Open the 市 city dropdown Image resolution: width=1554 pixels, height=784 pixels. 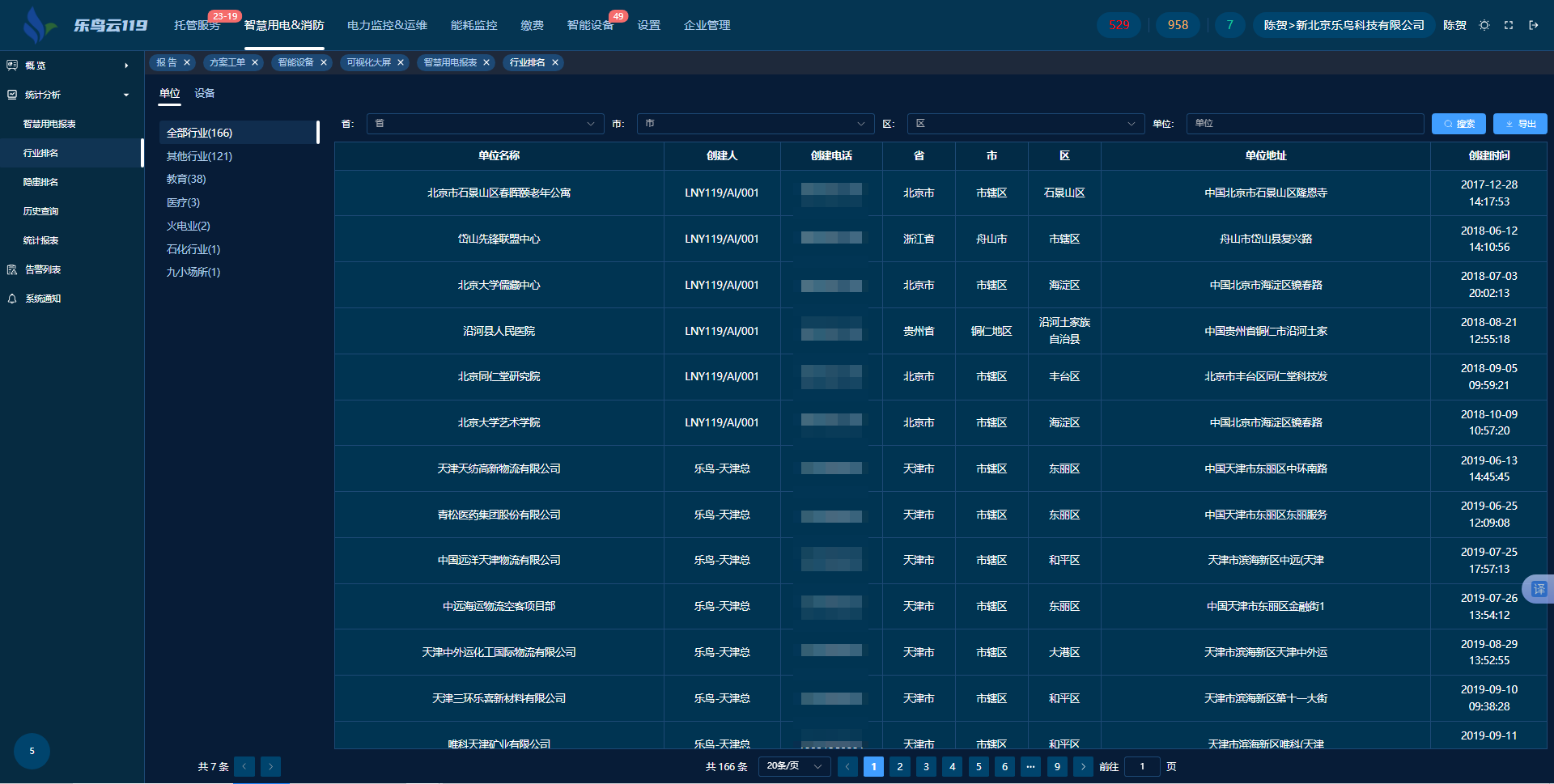[754, 124]
